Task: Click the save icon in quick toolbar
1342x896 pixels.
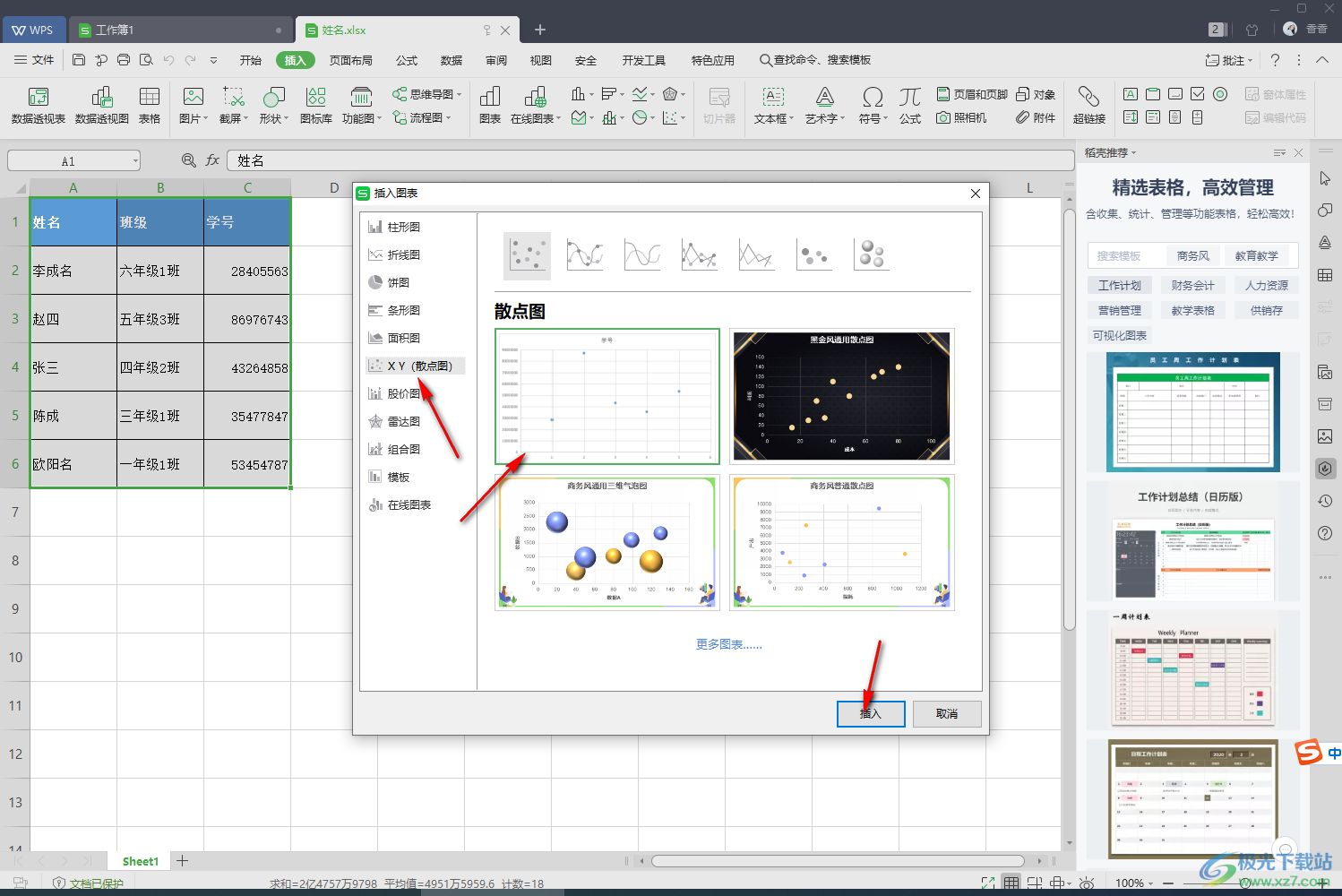Action: click(79, 60)
